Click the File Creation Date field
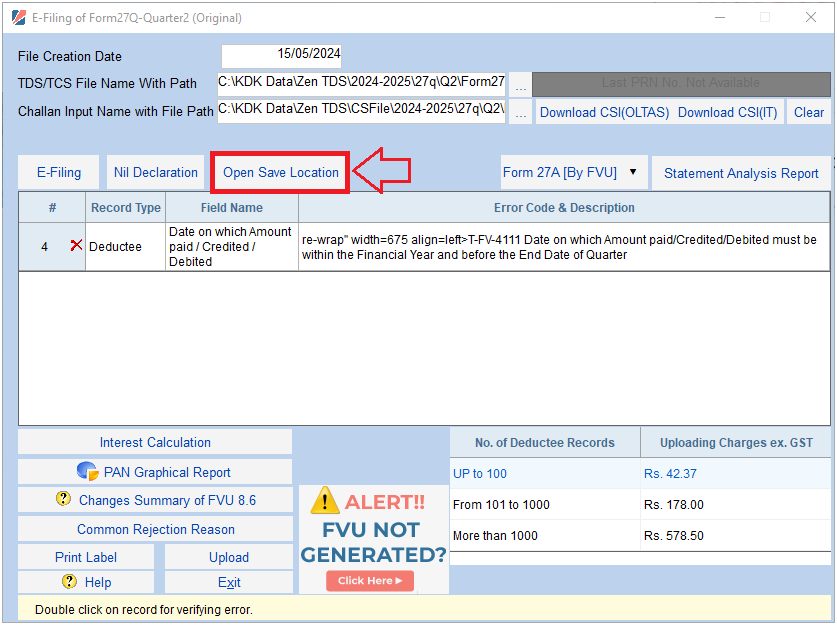 point(281,55)
